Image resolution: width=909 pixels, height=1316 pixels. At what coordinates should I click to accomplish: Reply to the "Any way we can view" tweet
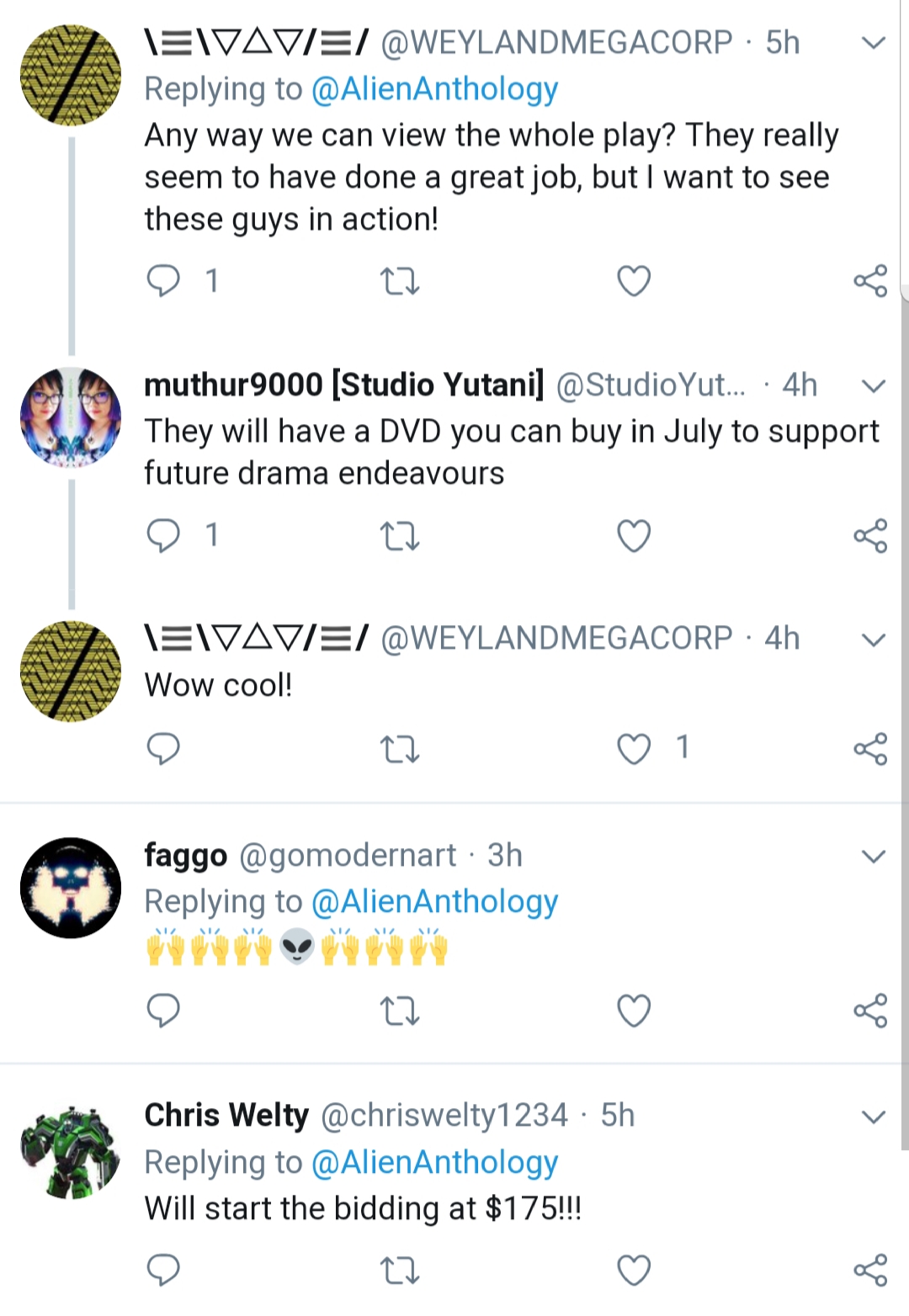coord(163,280)
